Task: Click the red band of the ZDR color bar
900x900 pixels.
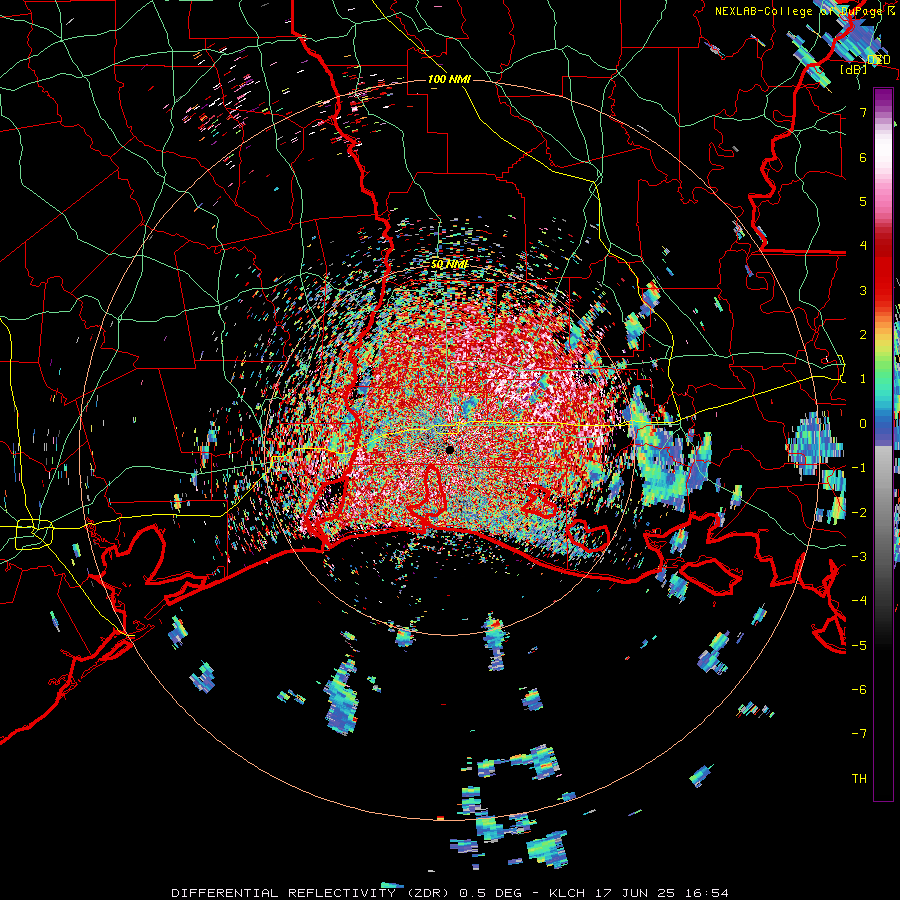Action: coord(883,270)
